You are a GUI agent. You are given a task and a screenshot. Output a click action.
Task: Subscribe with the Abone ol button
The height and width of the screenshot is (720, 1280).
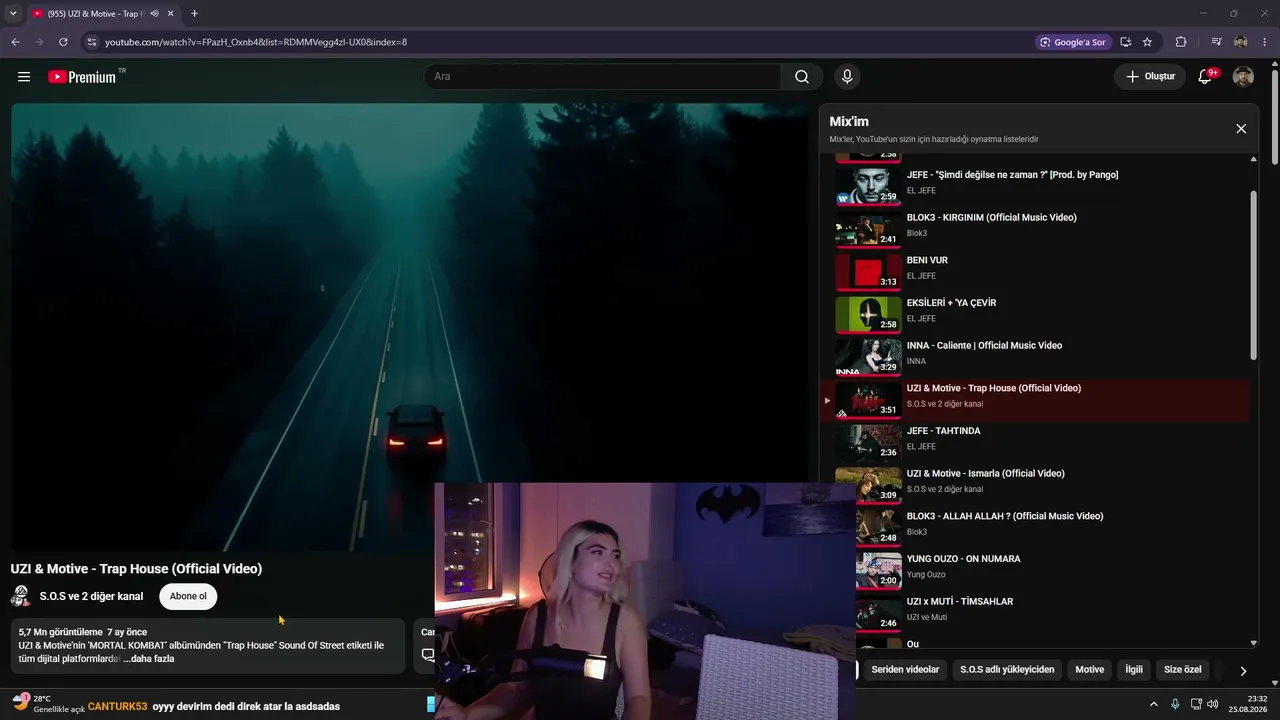coord(188,597)
